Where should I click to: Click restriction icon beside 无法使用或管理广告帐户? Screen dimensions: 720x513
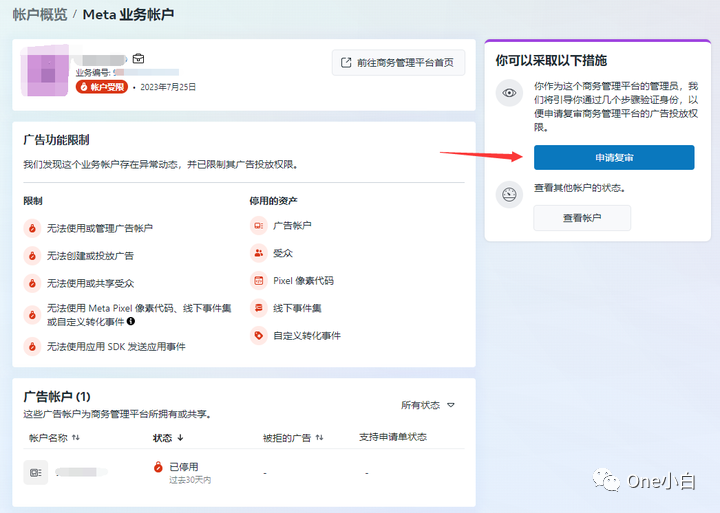click(x=32, y=228)
